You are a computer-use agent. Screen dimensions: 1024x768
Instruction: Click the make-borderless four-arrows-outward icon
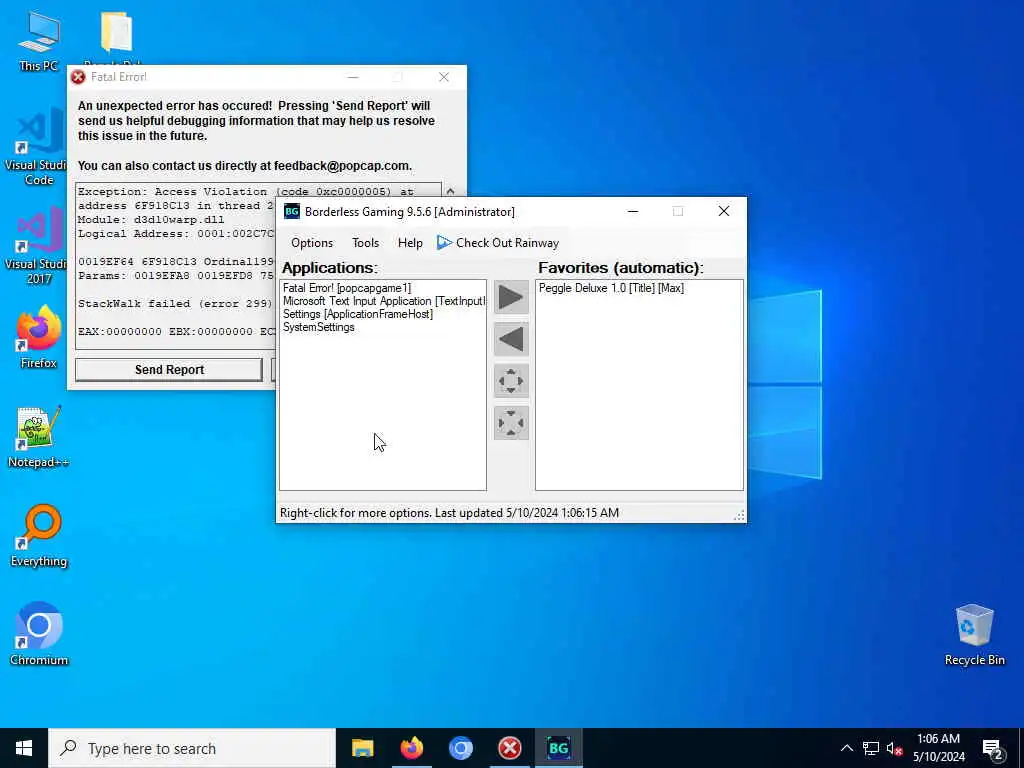click(x=511, y=381)
